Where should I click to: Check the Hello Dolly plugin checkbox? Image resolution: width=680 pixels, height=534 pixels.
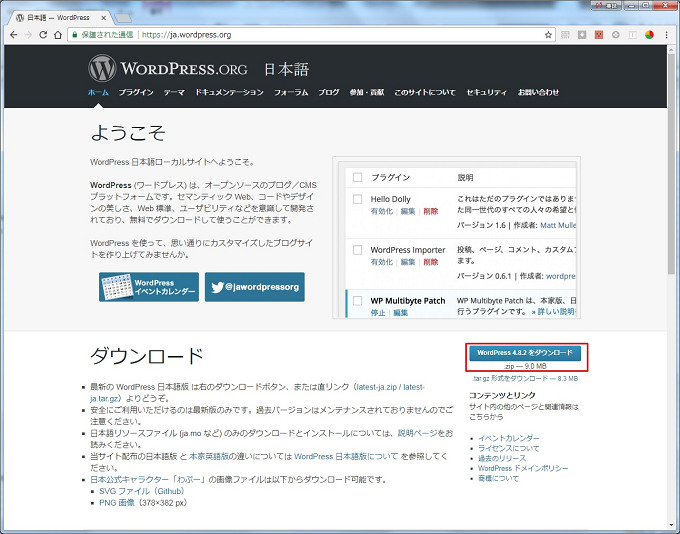357,199
